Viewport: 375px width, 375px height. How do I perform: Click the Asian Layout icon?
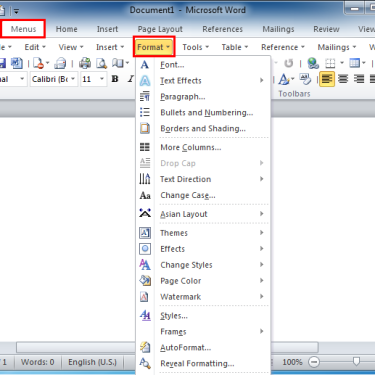point(145,213)
